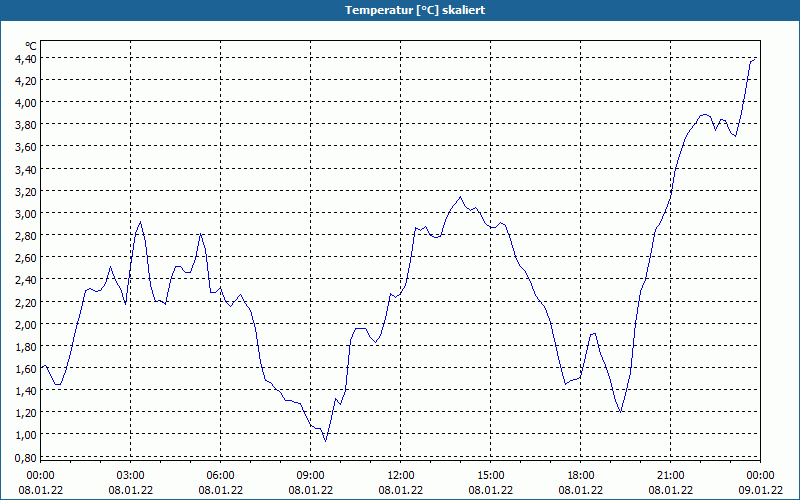Click the '08.01.22' date under 03:00
800x500 pixels.
(131, 490)
